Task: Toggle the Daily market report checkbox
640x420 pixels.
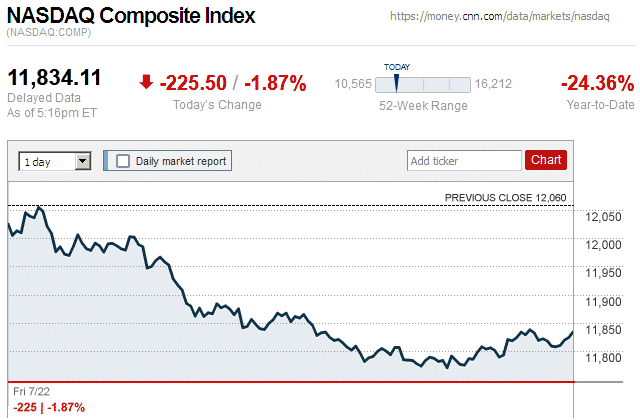Action: 123,161
